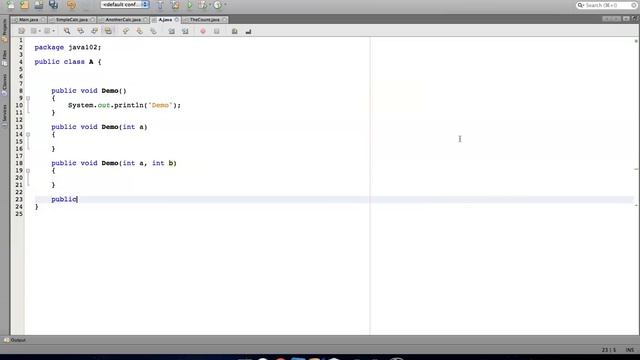640x360 pixels.
Task: Open the Output panel tab
Action: pos(15,340)
